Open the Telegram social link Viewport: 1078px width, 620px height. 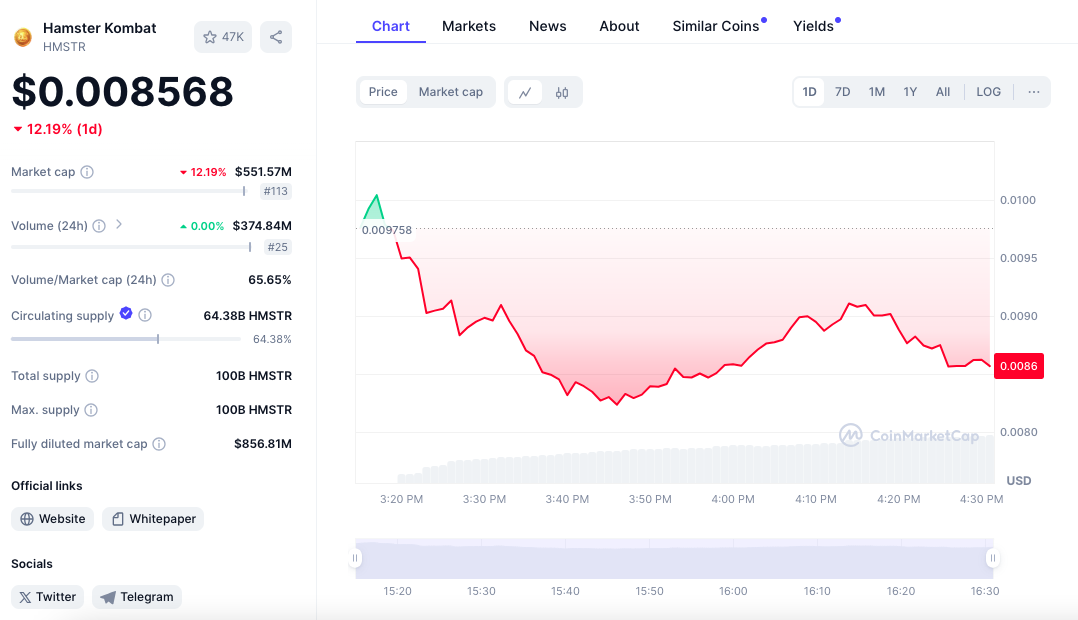tap(137, 597)
